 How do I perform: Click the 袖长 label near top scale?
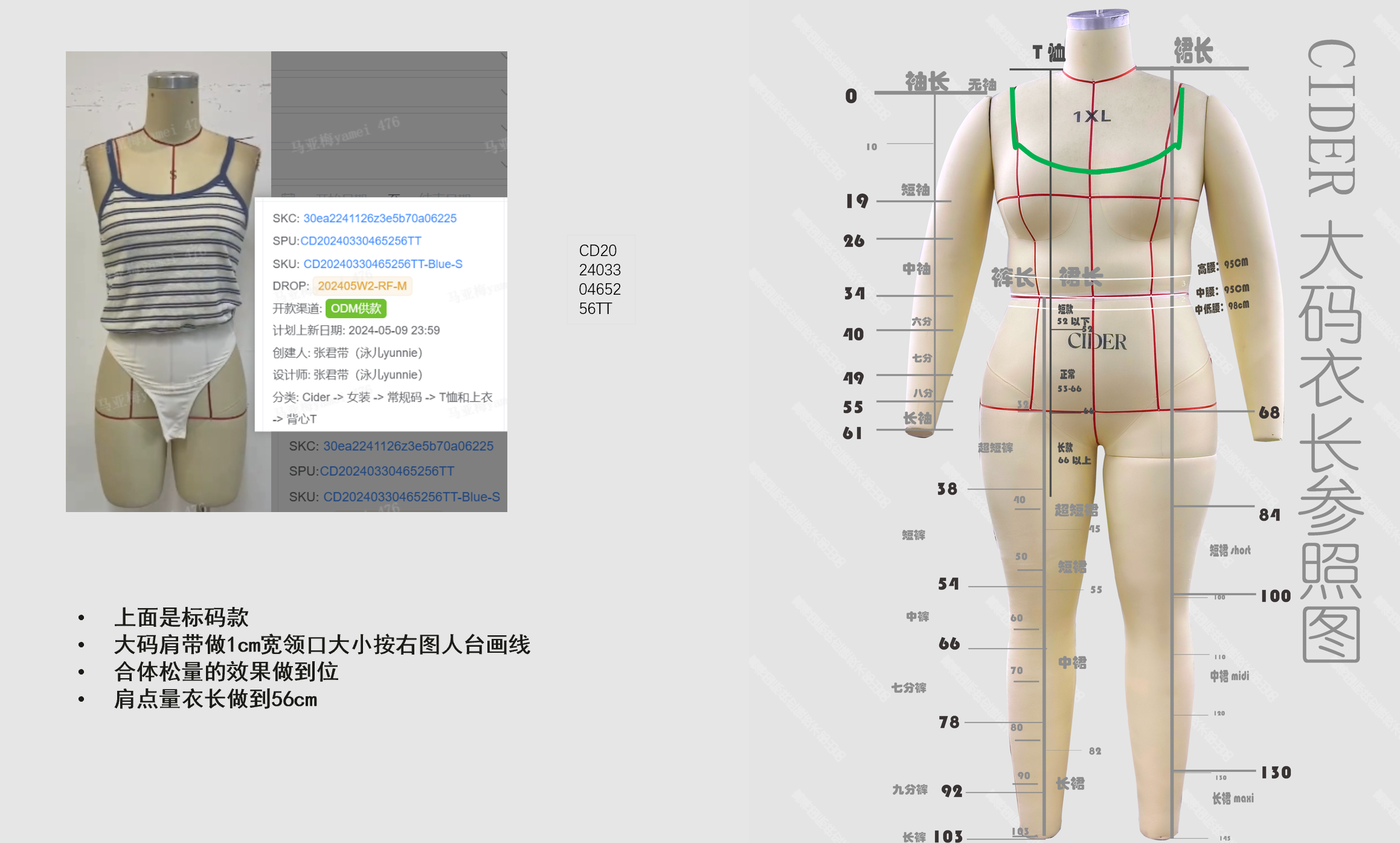click(926, 82)
